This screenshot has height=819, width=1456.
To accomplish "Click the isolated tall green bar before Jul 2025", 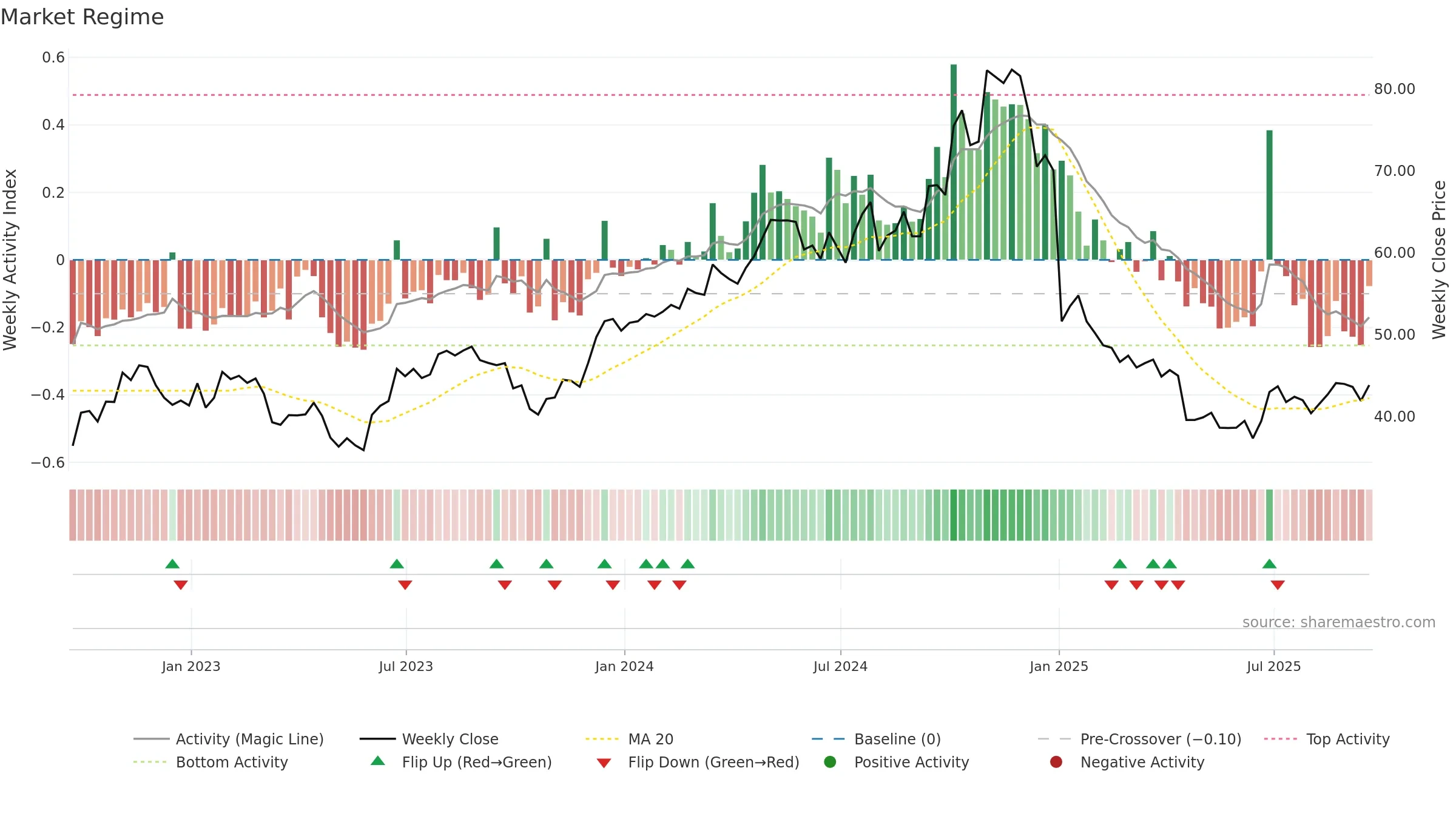I will tap(1269, 195).
